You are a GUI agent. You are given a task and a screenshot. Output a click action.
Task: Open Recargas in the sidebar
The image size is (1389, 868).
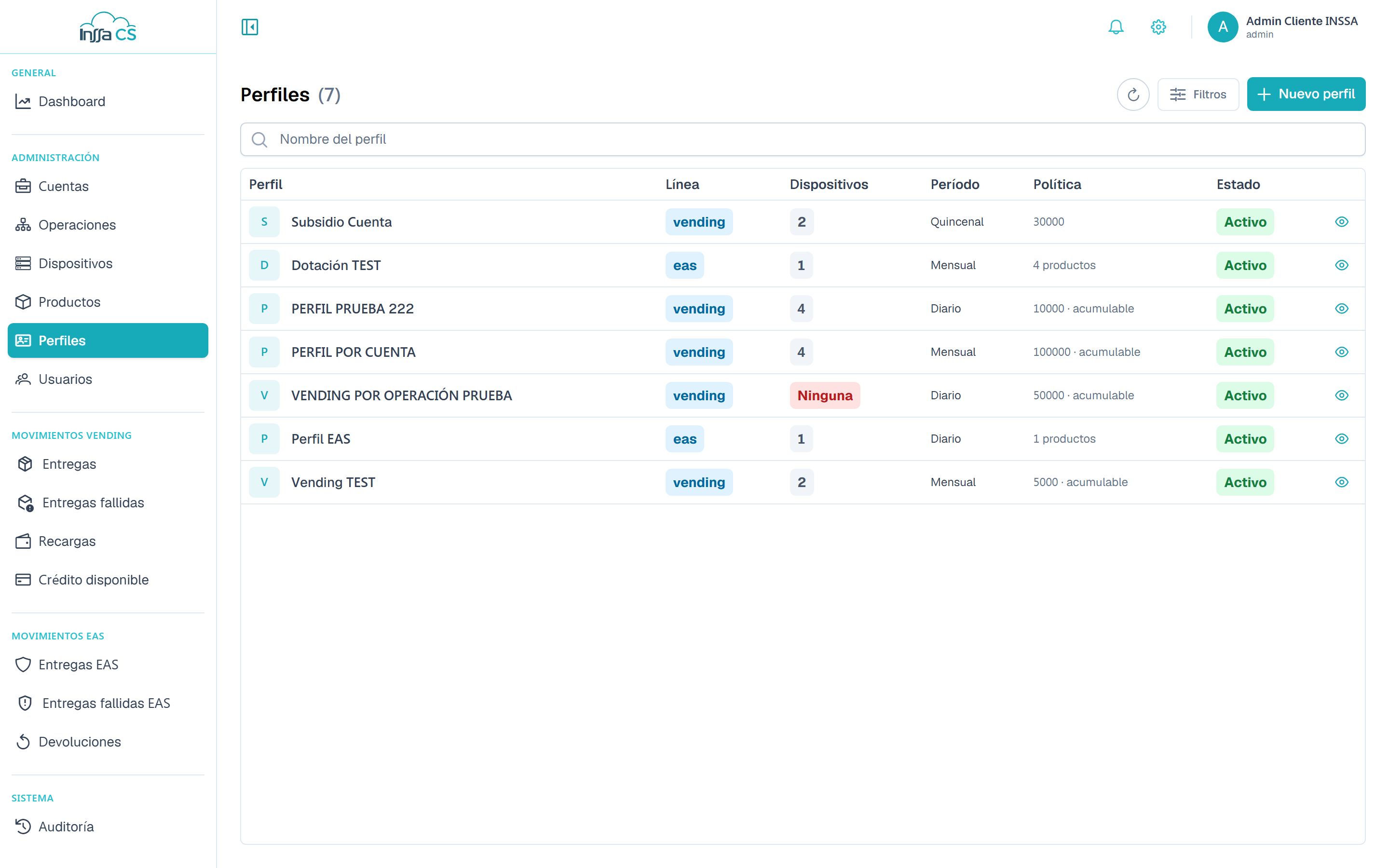point(108,542)
